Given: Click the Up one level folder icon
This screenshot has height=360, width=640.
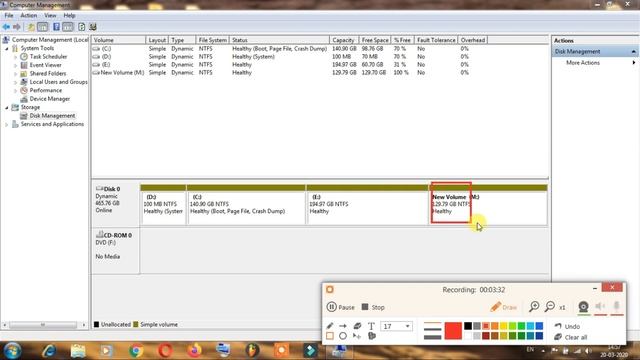Looking at the screenshot, I should tap(31, 27).
